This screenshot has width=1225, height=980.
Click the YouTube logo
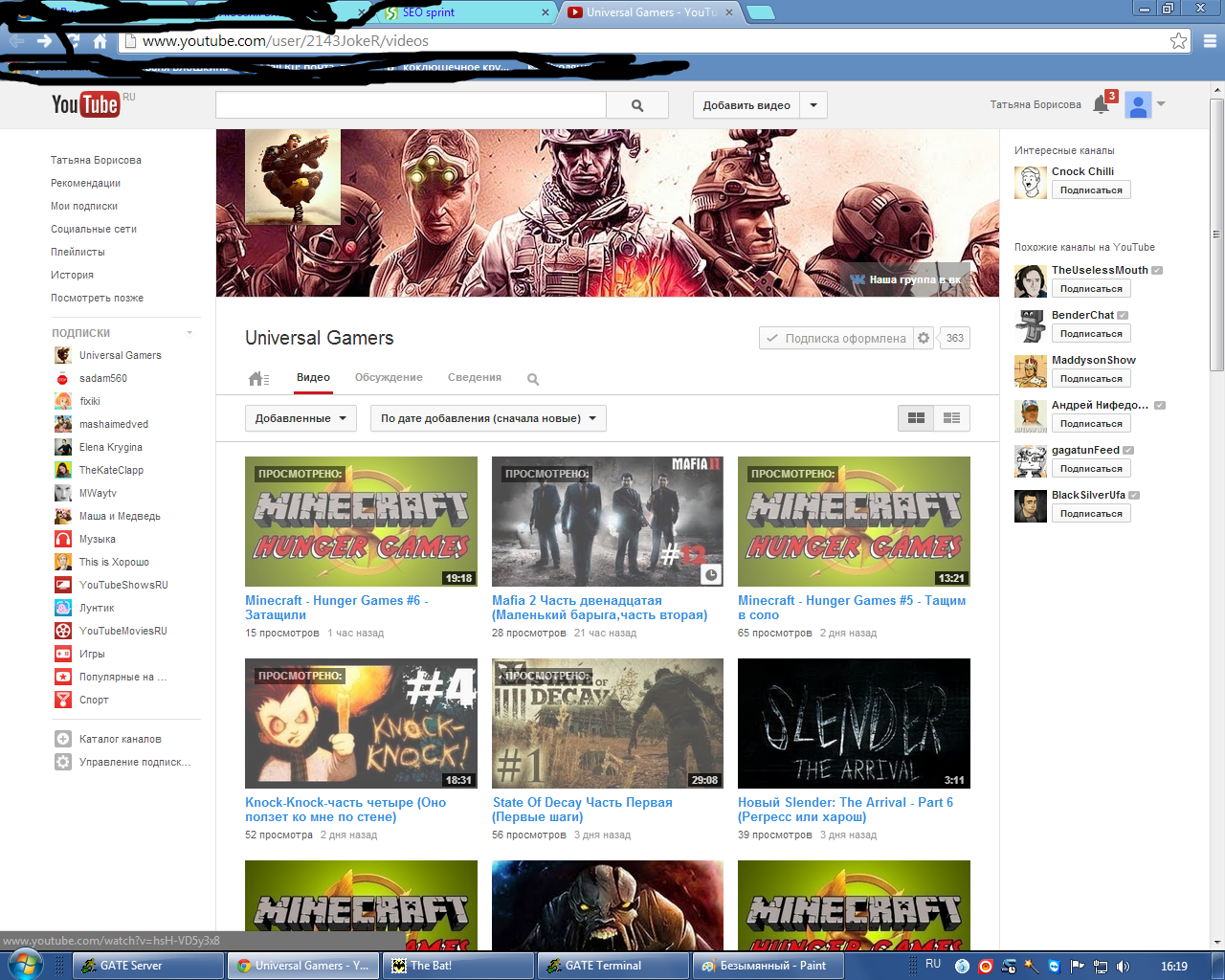(85, 104)
